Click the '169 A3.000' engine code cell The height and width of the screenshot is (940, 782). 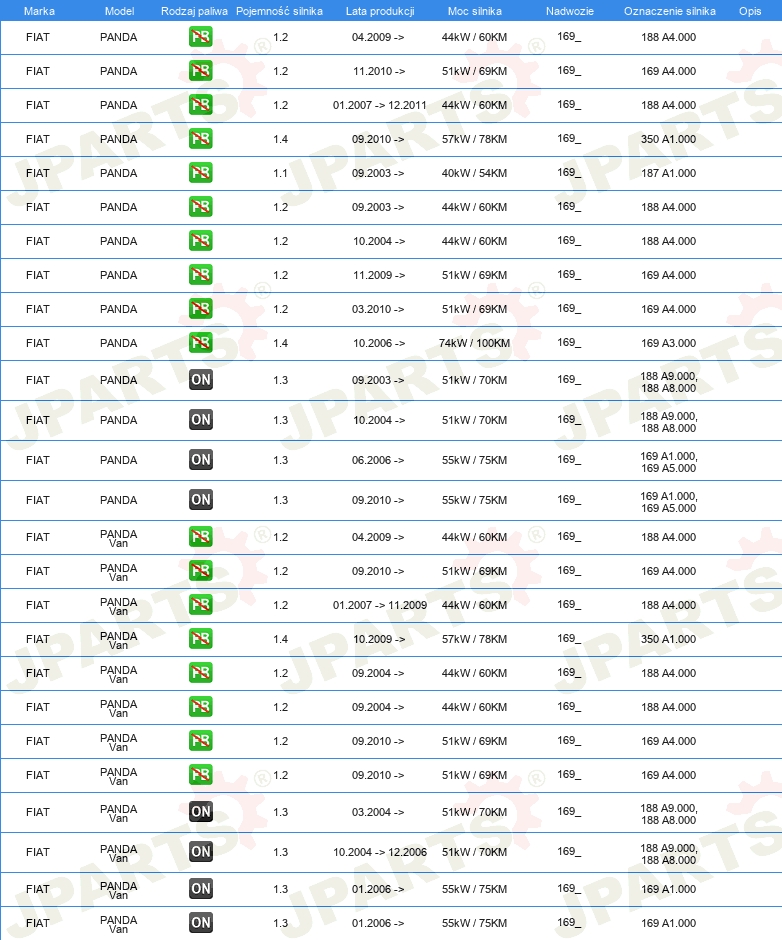[x=669, y=343]
